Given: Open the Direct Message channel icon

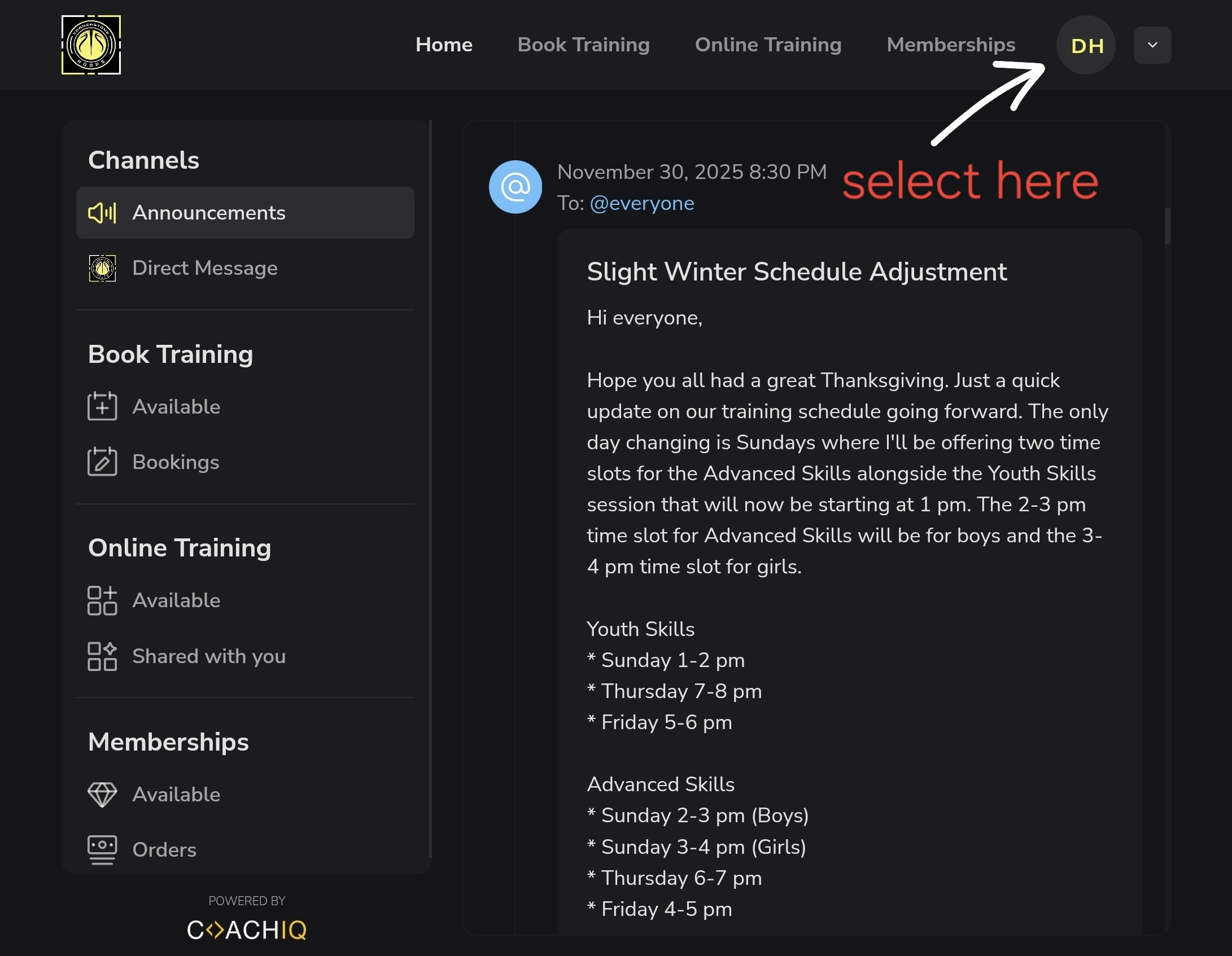Looking at the screenshot, I should (x=102, y=268).
